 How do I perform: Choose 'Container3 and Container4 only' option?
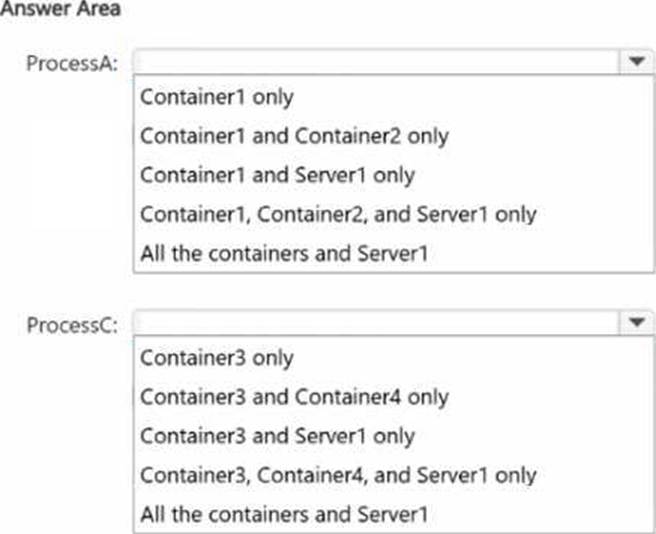[x=294, y=397]
